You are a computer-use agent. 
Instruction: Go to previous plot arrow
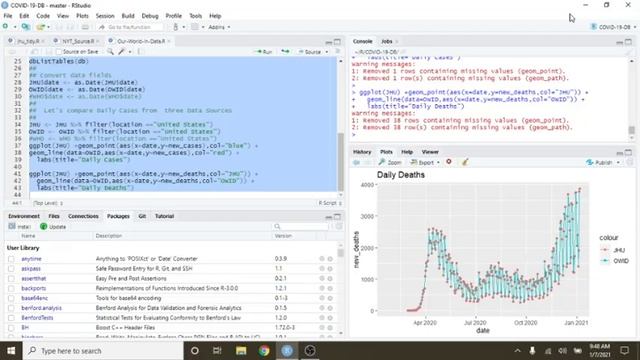(x=356, y=162)
